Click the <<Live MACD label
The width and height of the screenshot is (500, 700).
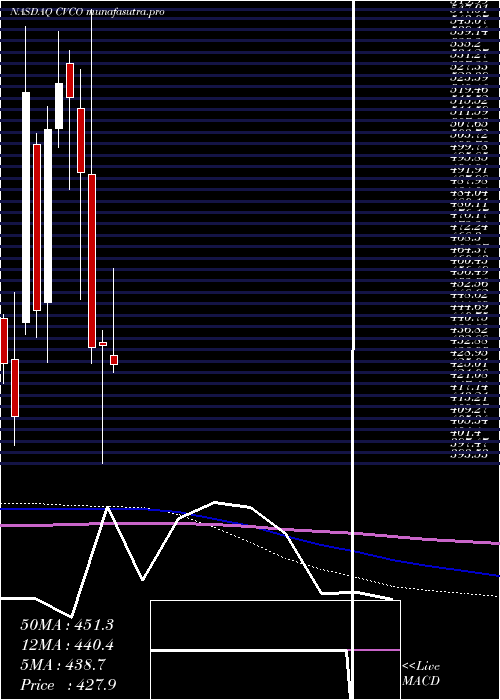pyautogui.click(x=421, y=674)
